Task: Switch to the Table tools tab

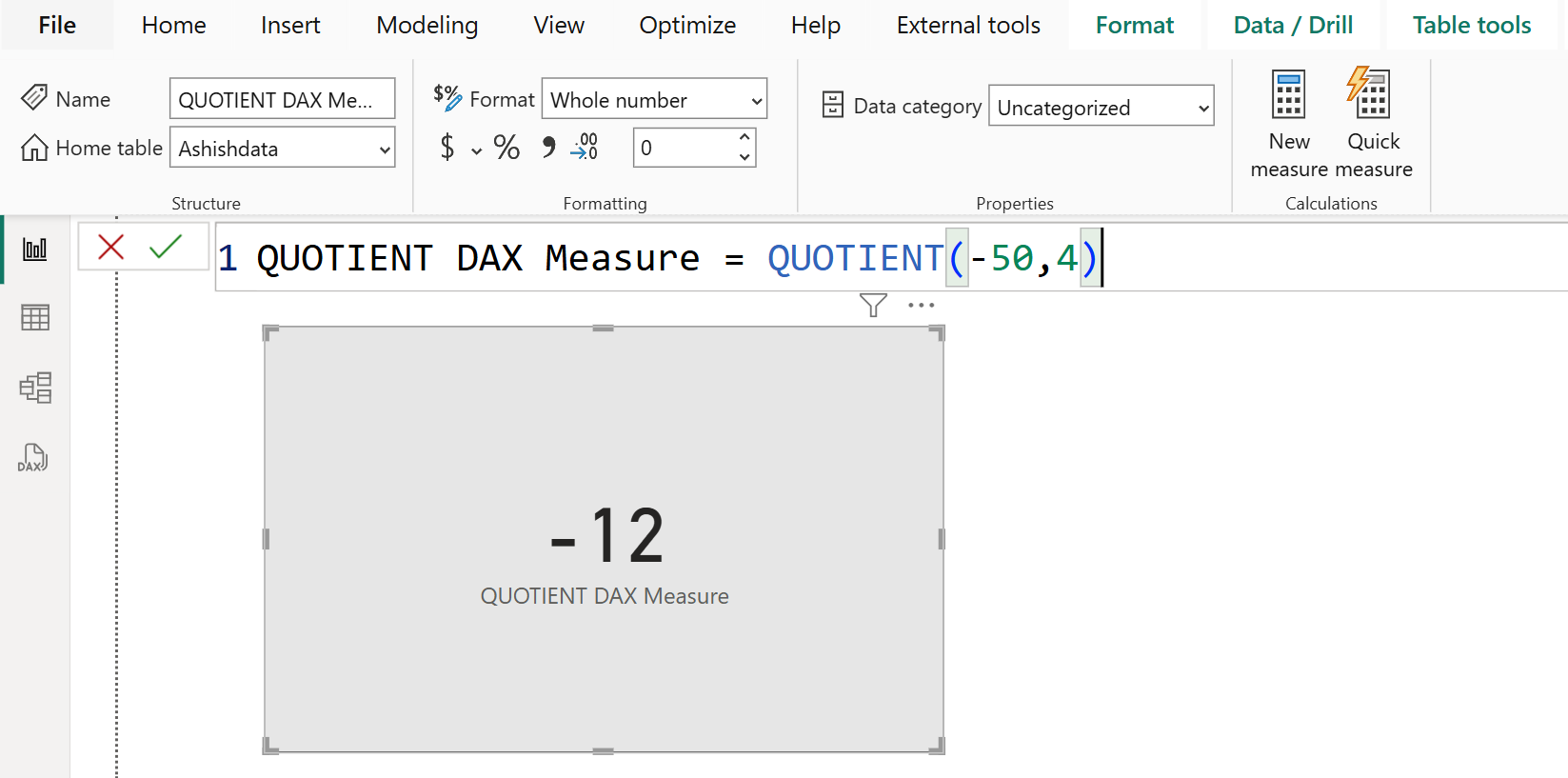Action: pos(1471,26)
